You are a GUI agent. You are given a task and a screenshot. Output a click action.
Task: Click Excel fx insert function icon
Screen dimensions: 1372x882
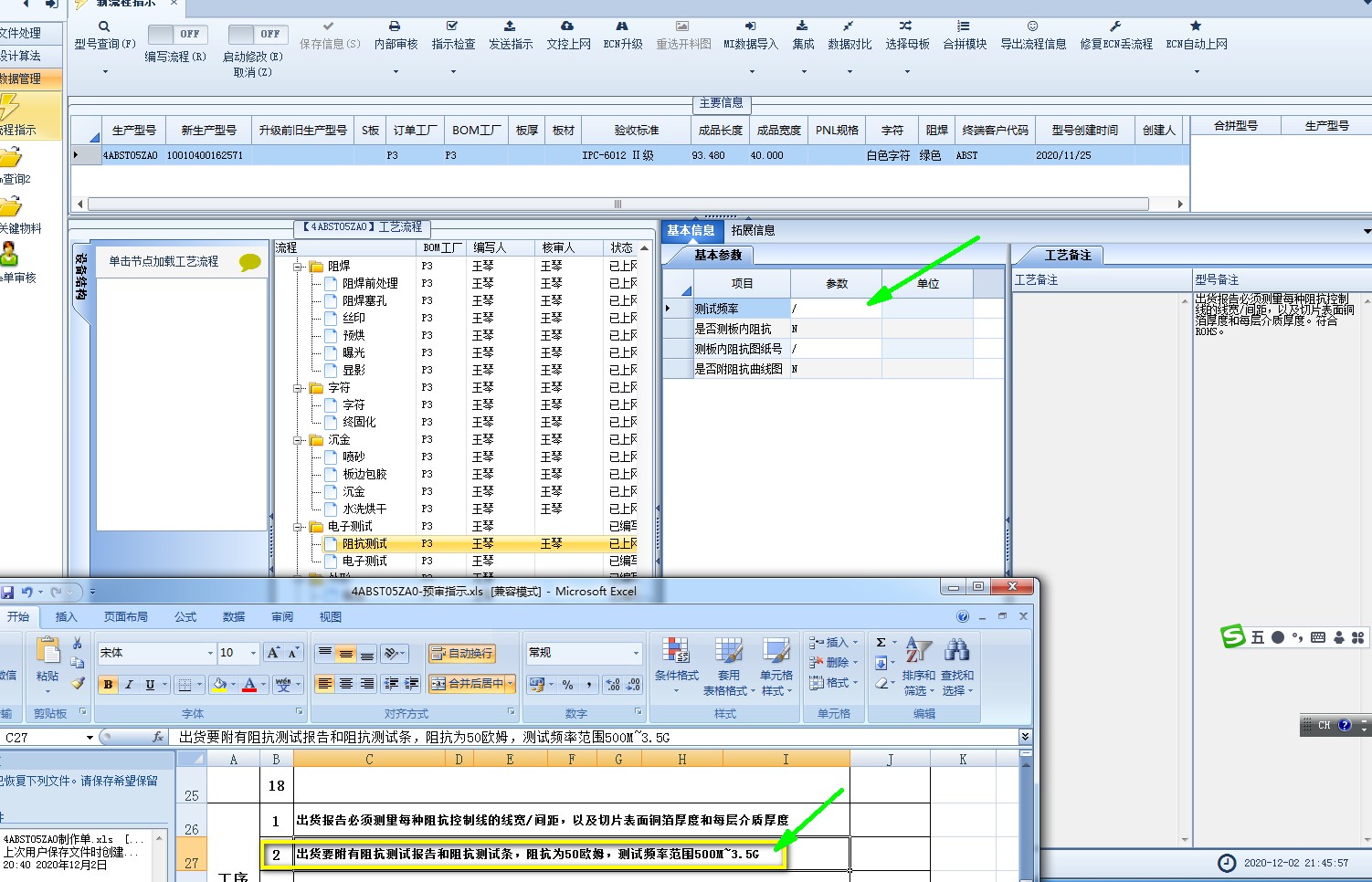coord(158,737)
